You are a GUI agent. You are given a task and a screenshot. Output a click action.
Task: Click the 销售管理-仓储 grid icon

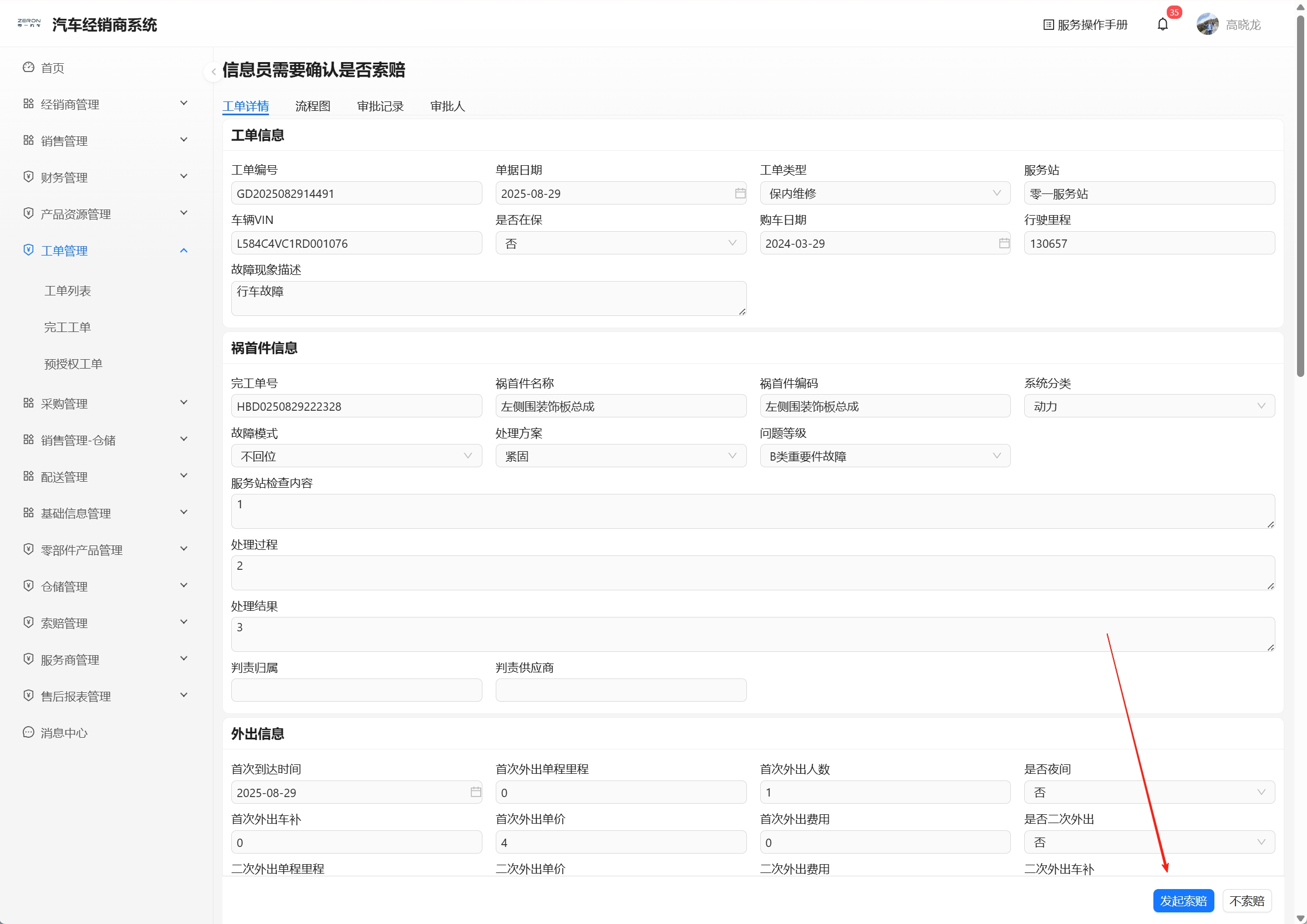(x=28, y=439)
